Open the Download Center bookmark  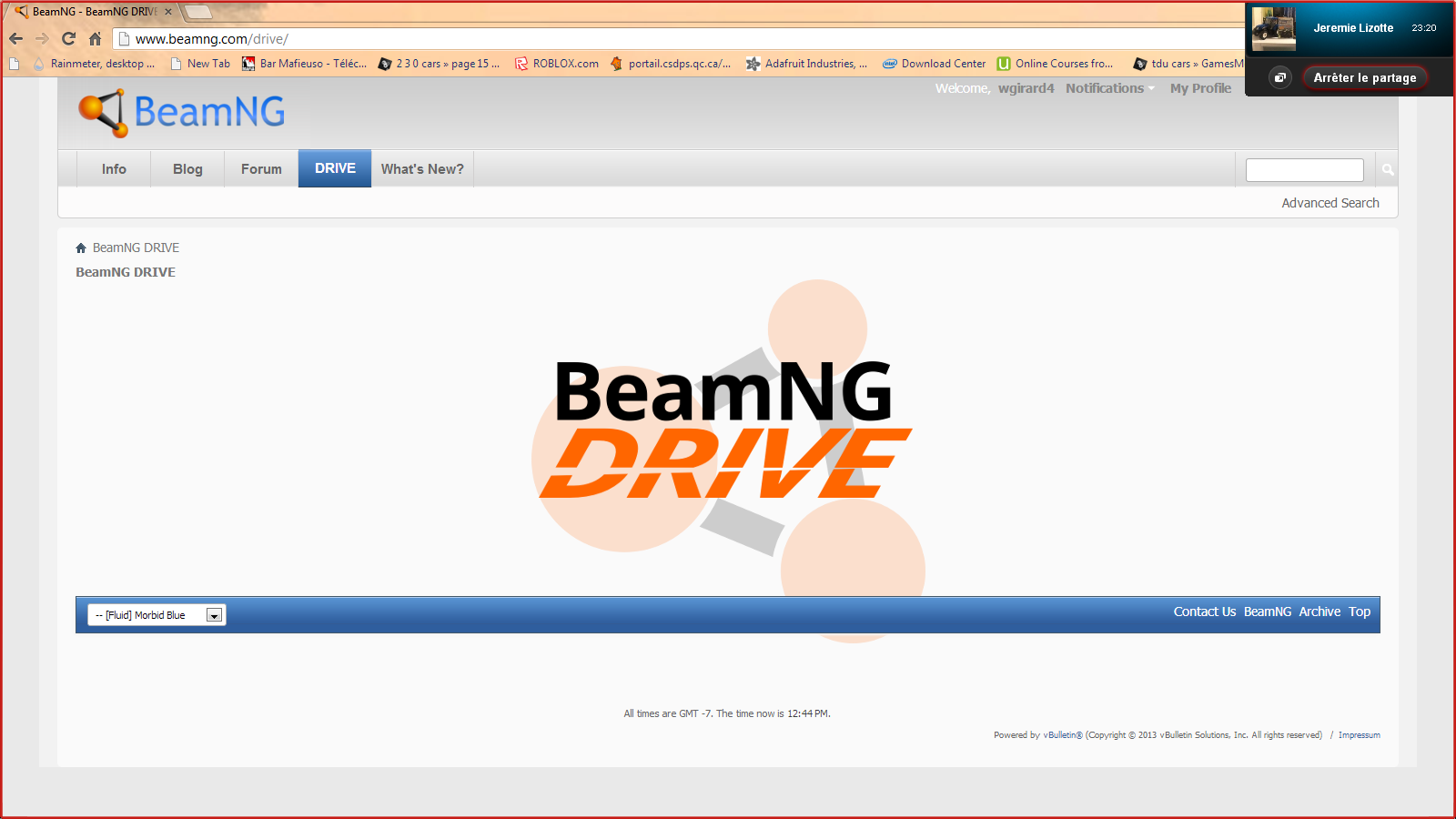(935, 64)
